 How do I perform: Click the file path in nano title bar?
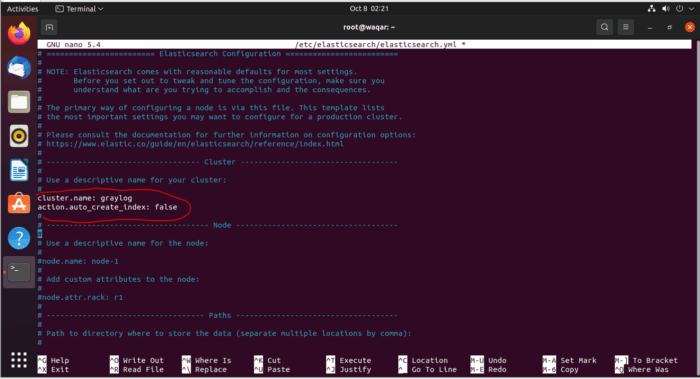380,45
